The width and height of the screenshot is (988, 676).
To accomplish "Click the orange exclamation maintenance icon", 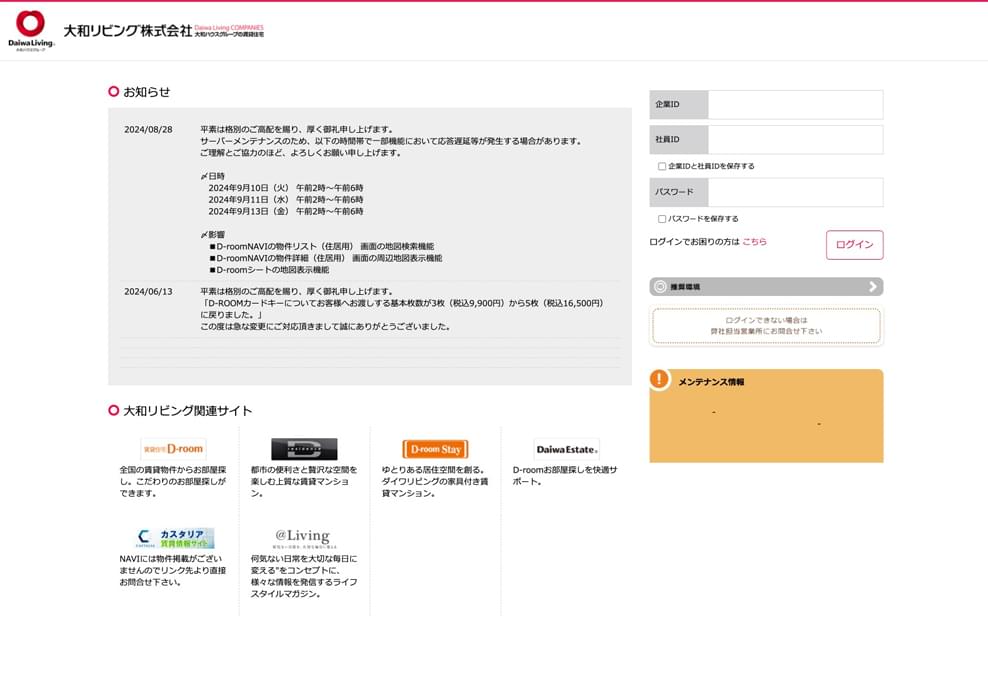I will coord(659,379).
